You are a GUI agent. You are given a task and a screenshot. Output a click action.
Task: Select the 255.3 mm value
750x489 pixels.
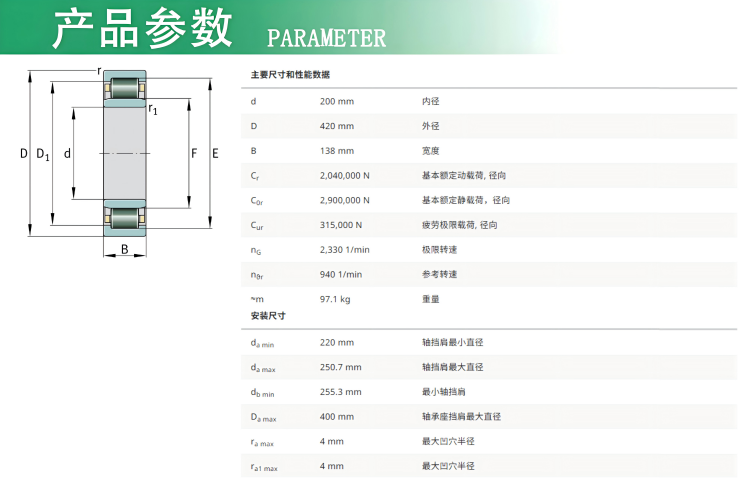tap(340, 392)
